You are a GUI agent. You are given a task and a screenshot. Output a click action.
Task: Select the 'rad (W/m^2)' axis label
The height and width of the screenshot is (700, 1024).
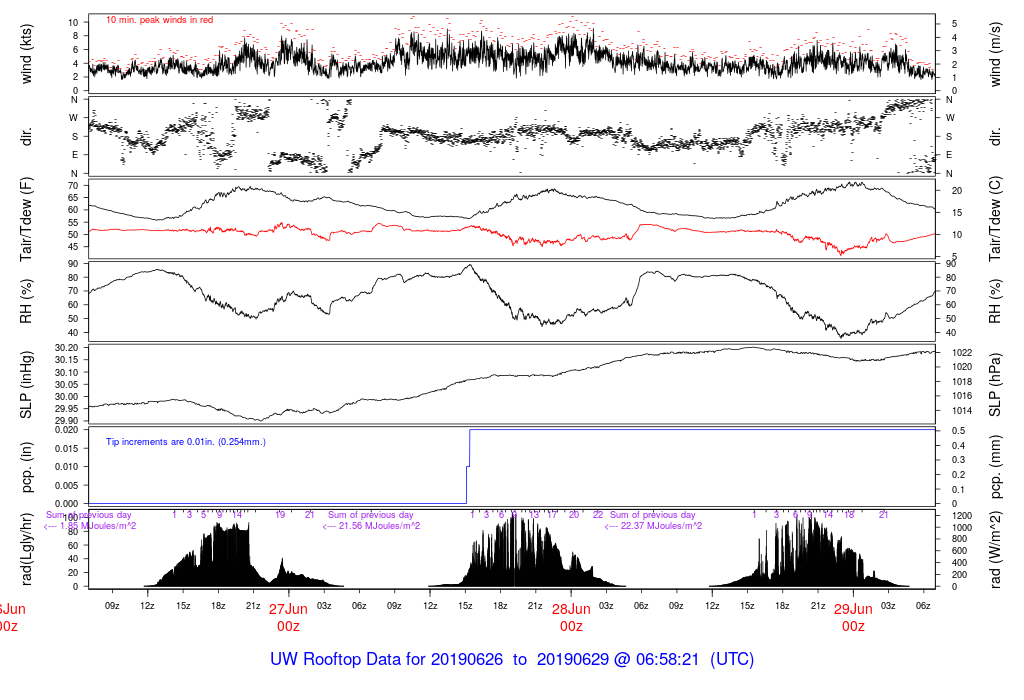point(995,549)
